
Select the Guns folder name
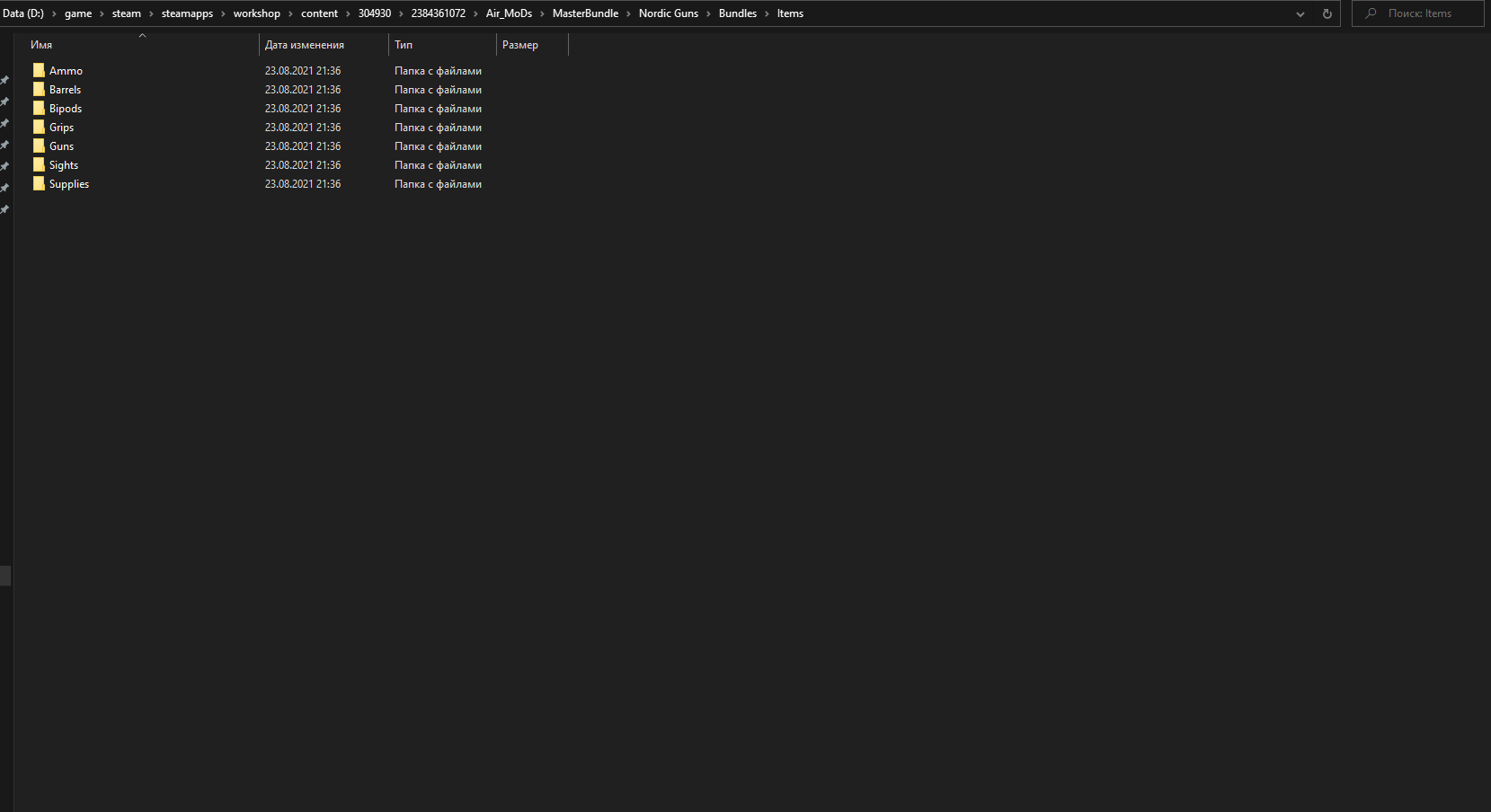(x=61, y=146)
